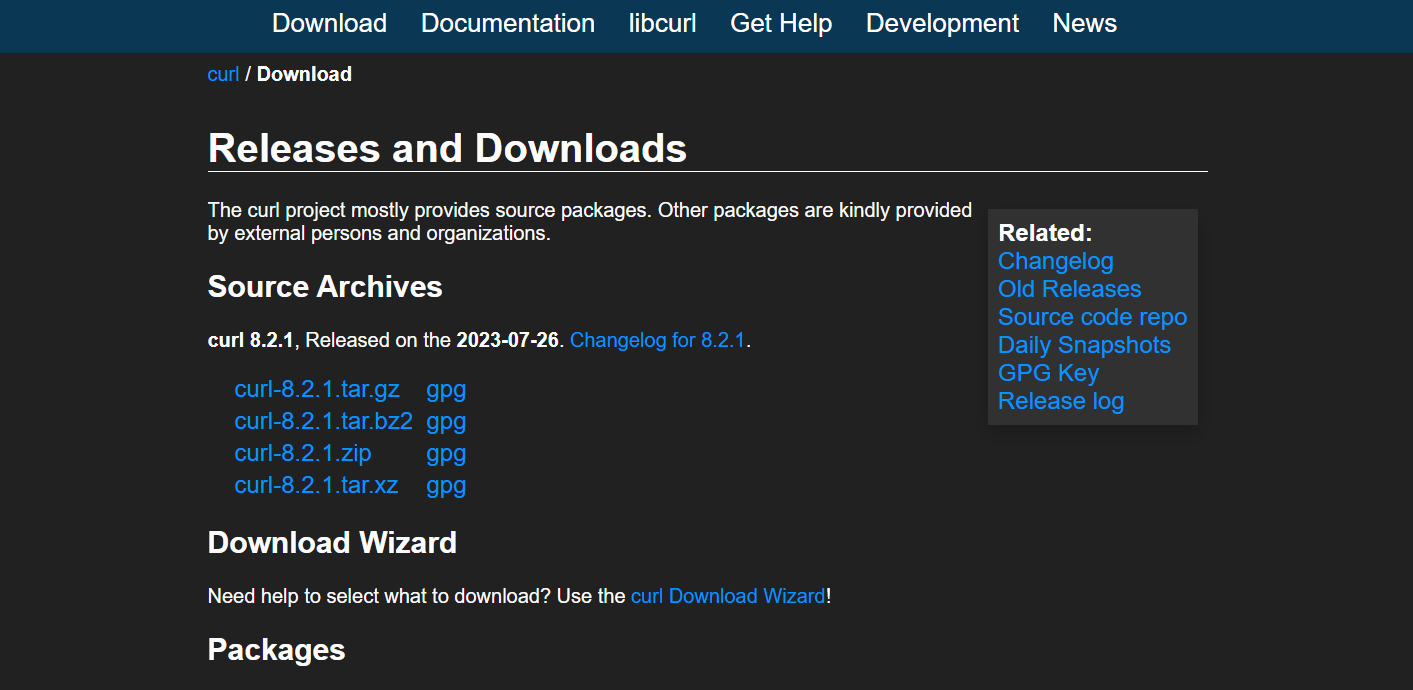This screenshot has width=1413, height=690.
Task: Open the Release log link
Action: coord(1061,401)
